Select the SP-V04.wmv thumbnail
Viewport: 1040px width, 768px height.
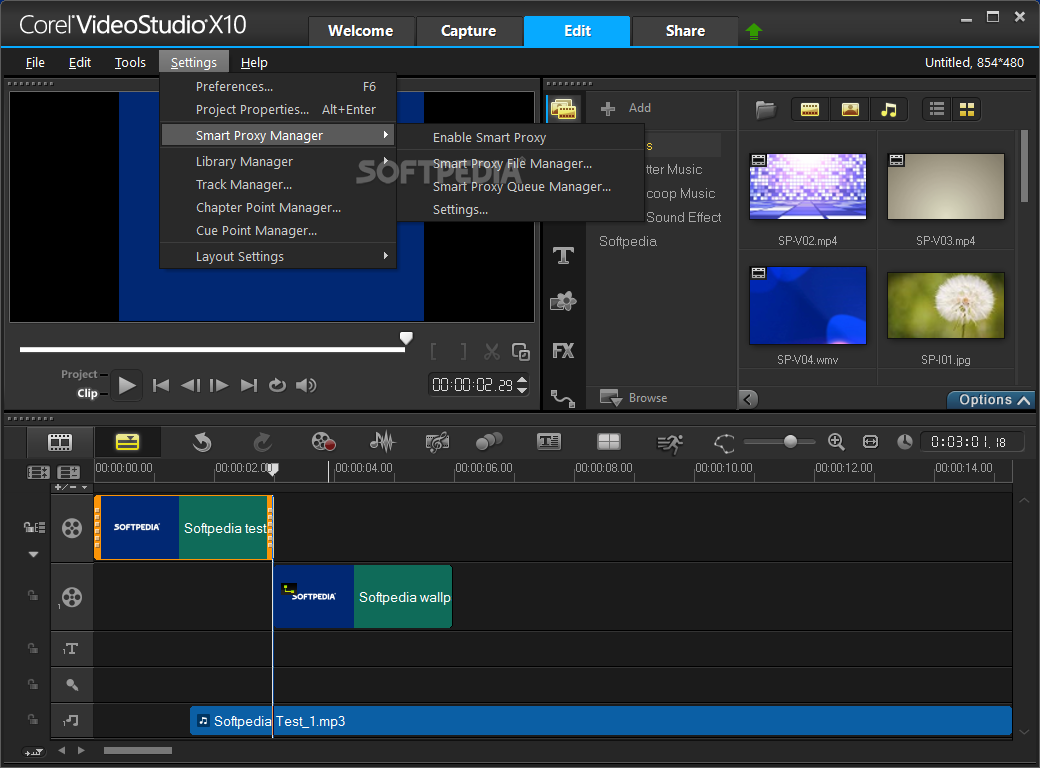(x=807, y=306)
